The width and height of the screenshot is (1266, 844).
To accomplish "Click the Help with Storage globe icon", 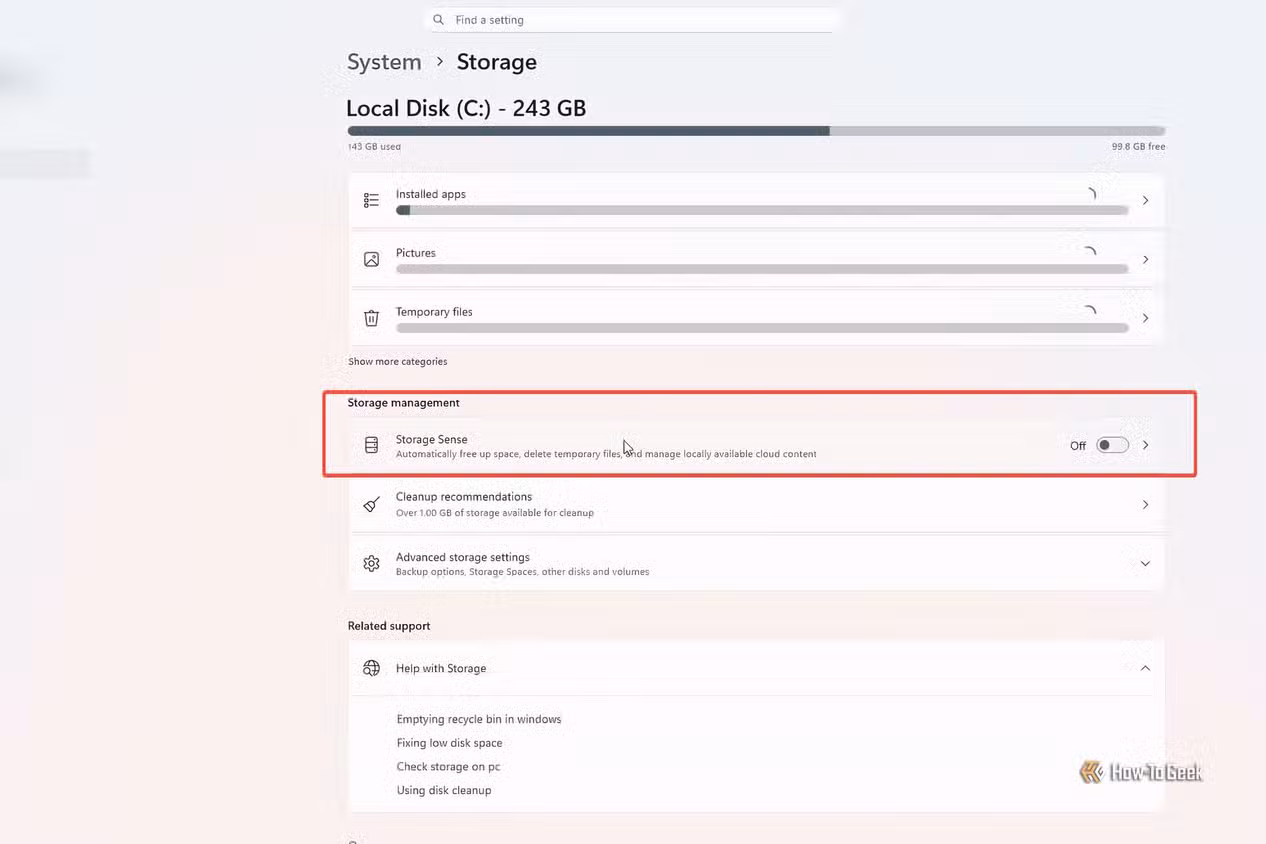I will (371, 668).
